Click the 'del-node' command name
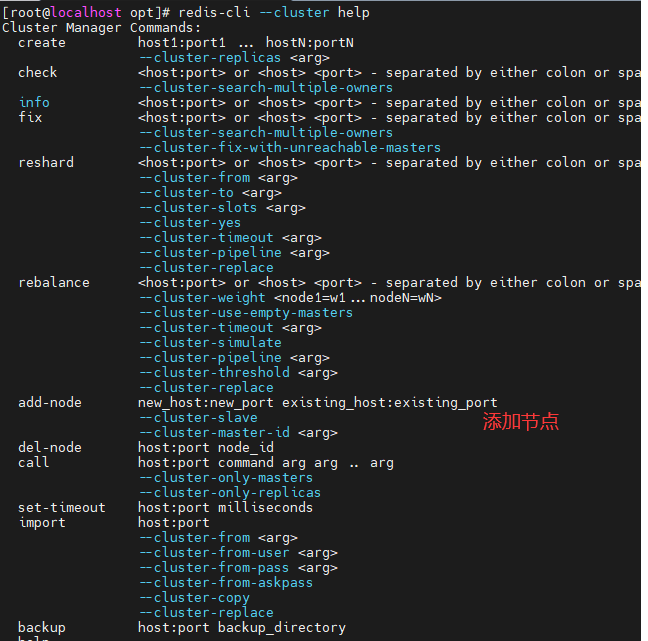 point(50,448)
